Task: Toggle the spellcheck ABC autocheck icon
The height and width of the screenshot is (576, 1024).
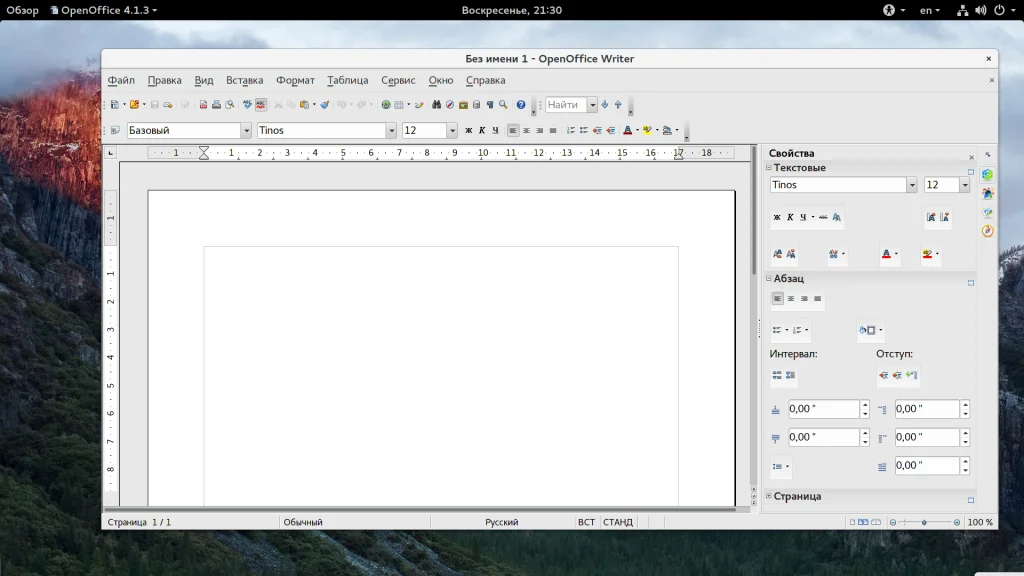Action: [261, 105]
